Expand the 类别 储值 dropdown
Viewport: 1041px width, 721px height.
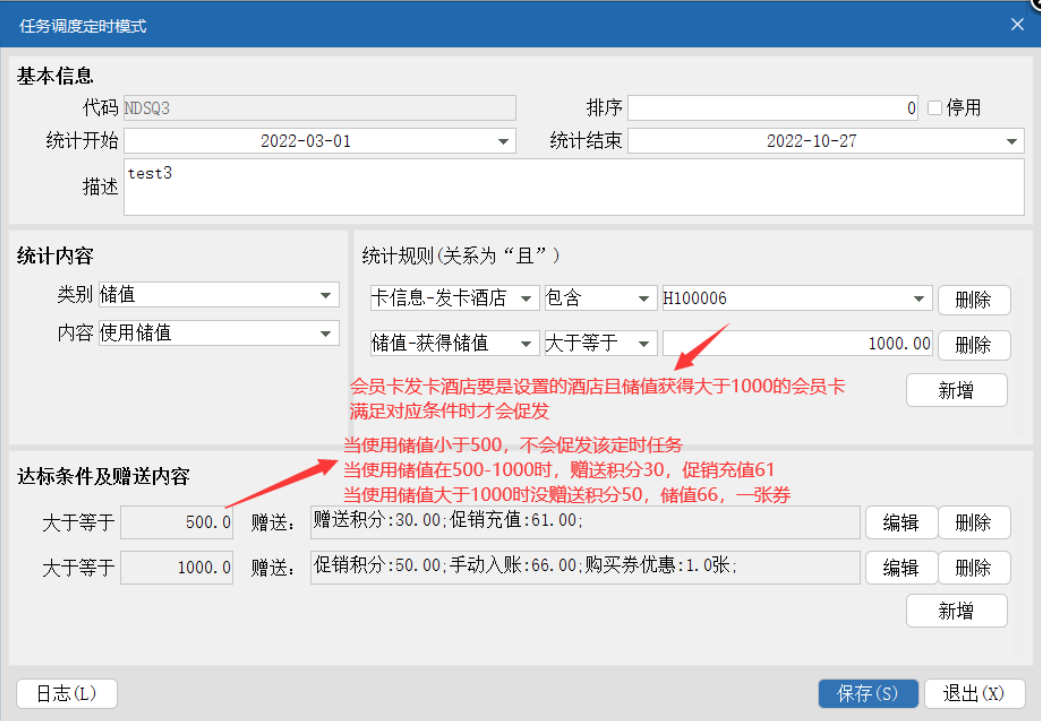point(326,296)
